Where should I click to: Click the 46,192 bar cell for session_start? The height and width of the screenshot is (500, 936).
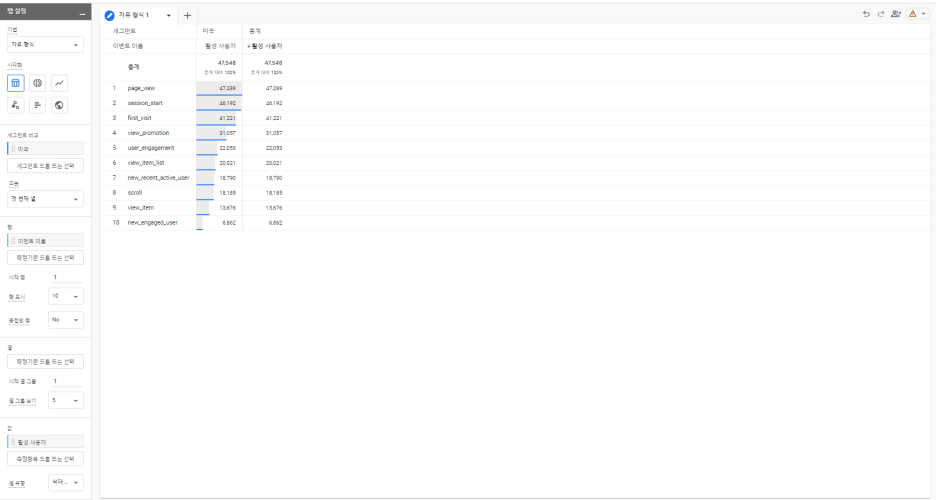coord(219,103)
